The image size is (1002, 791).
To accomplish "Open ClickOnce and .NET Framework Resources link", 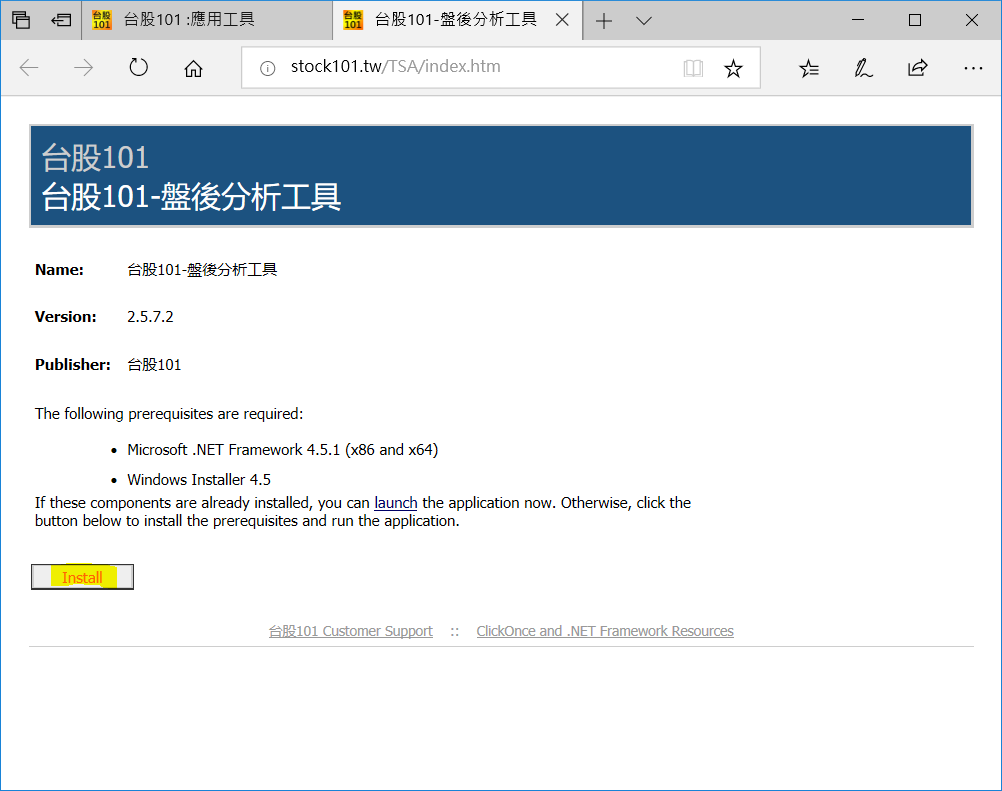I will pyautogui.click(x=605, y=631).
